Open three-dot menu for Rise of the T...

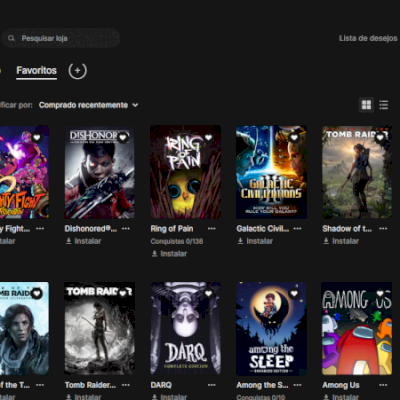[40, 385]
